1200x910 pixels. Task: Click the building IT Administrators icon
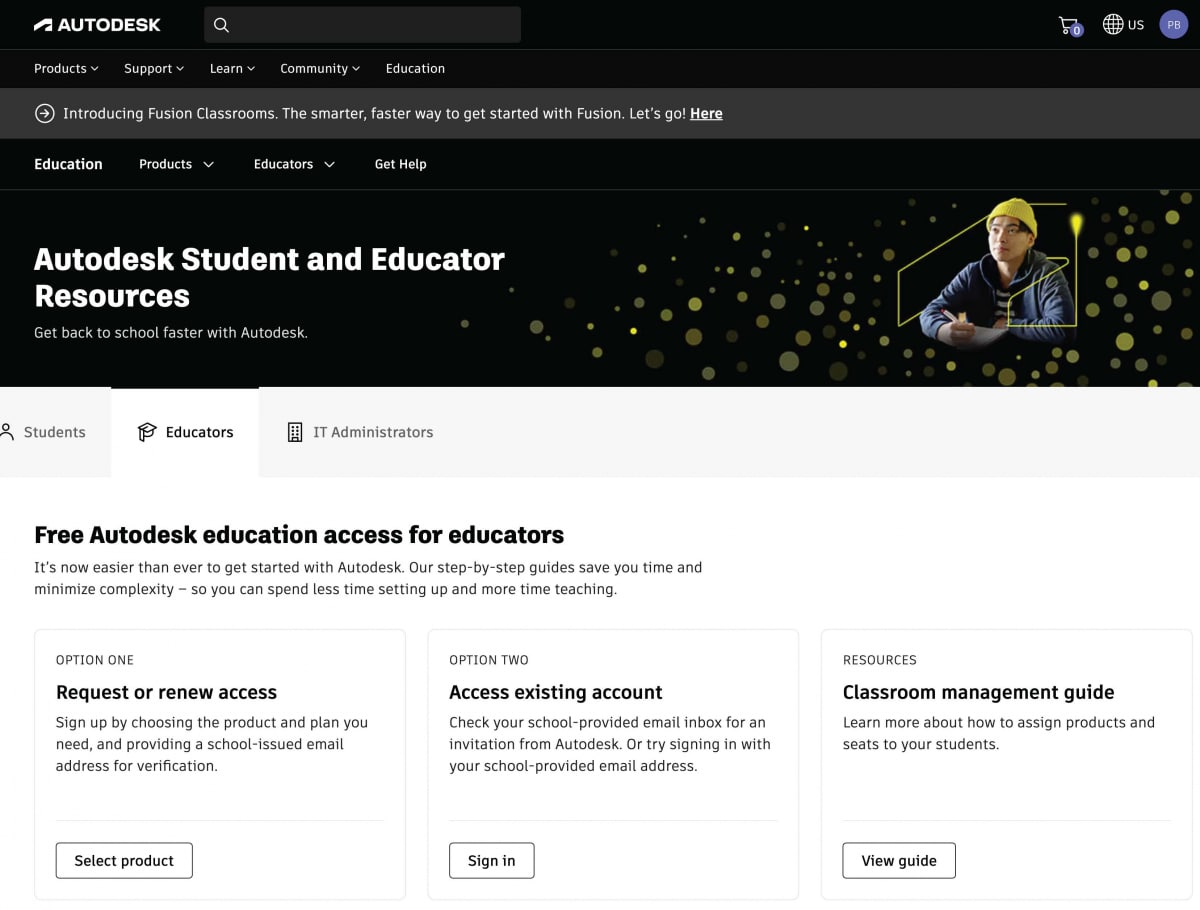(295, 432)
